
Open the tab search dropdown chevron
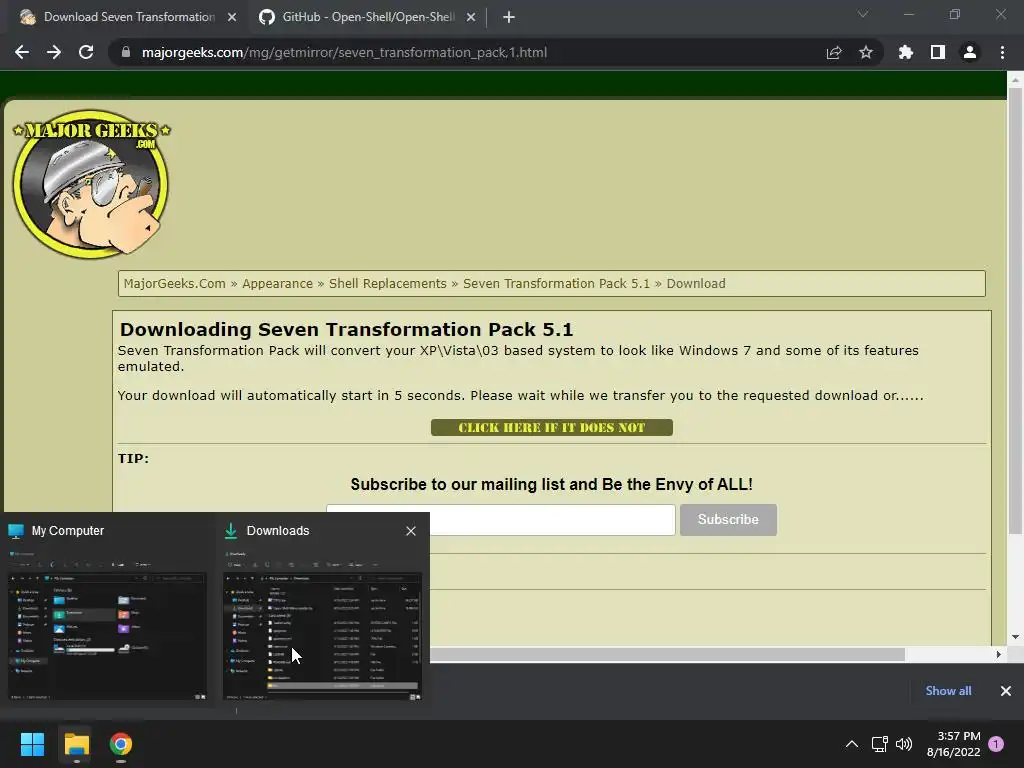click(x=863, y=14)
